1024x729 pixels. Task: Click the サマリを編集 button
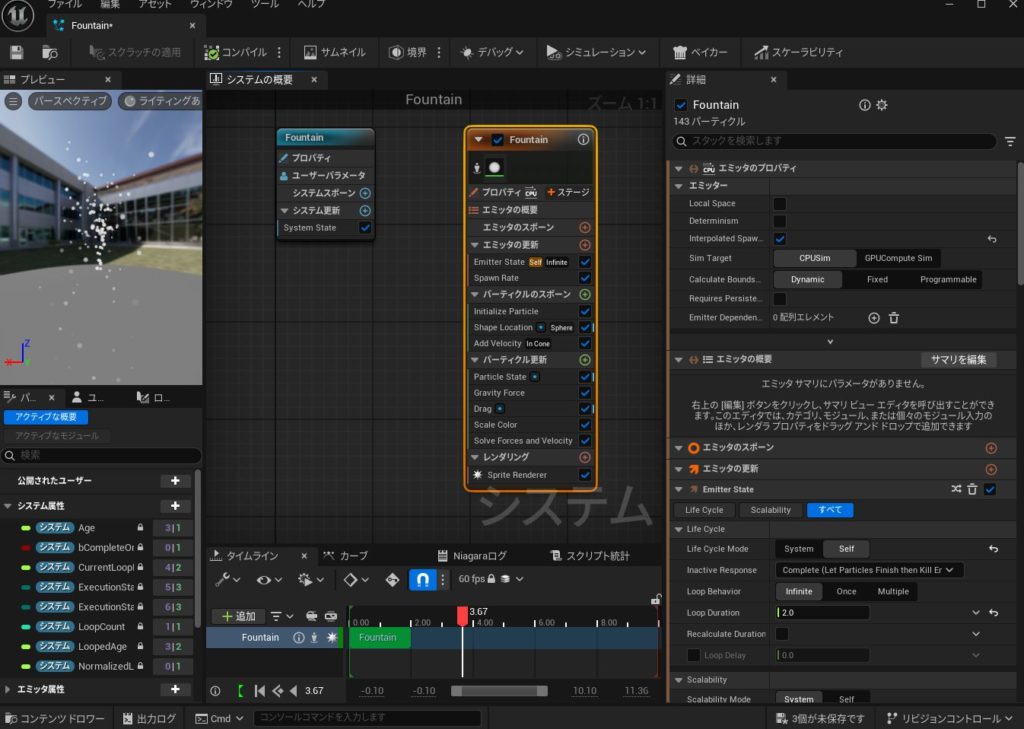(x=957, y=360)
